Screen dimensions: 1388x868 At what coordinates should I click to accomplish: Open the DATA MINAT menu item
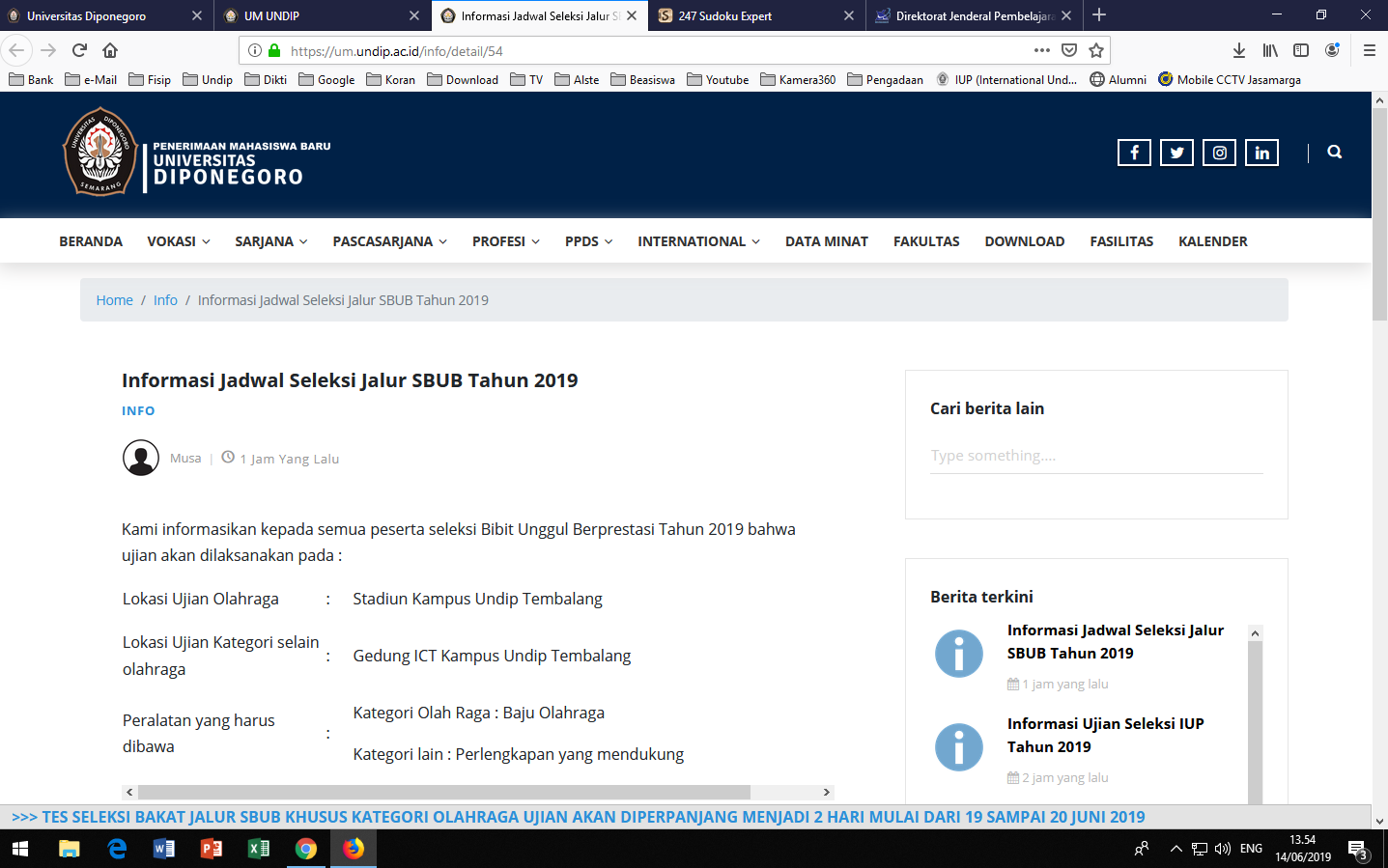coord(826,241)
